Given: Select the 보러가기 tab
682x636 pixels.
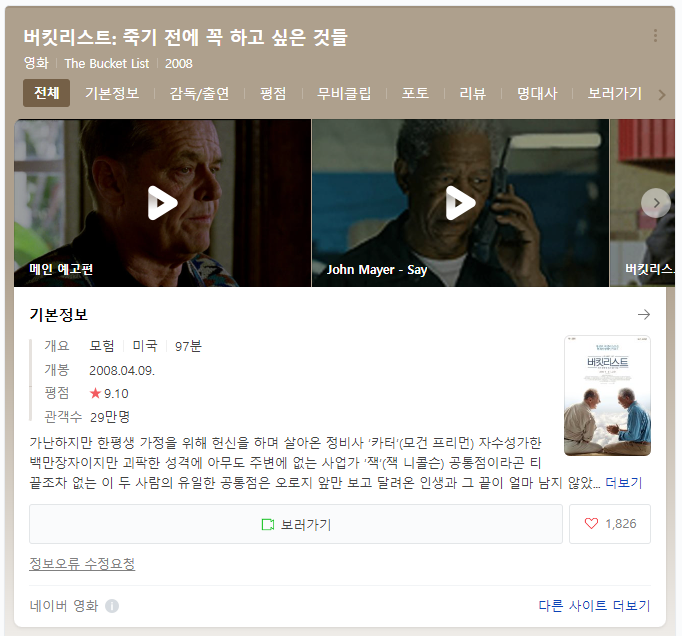Looking at the screenshot, I should 615,93.
